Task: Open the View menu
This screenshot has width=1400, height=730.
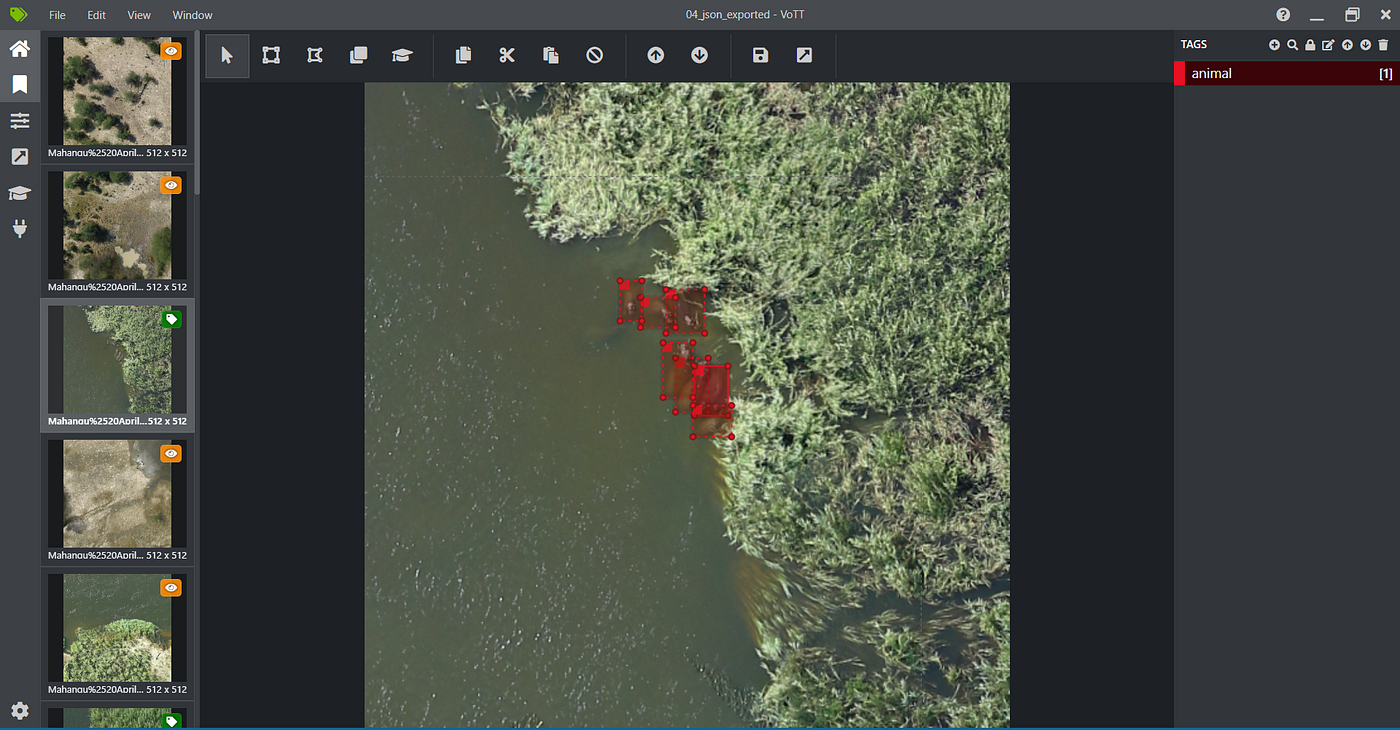Action: click(x=139, y=15)
